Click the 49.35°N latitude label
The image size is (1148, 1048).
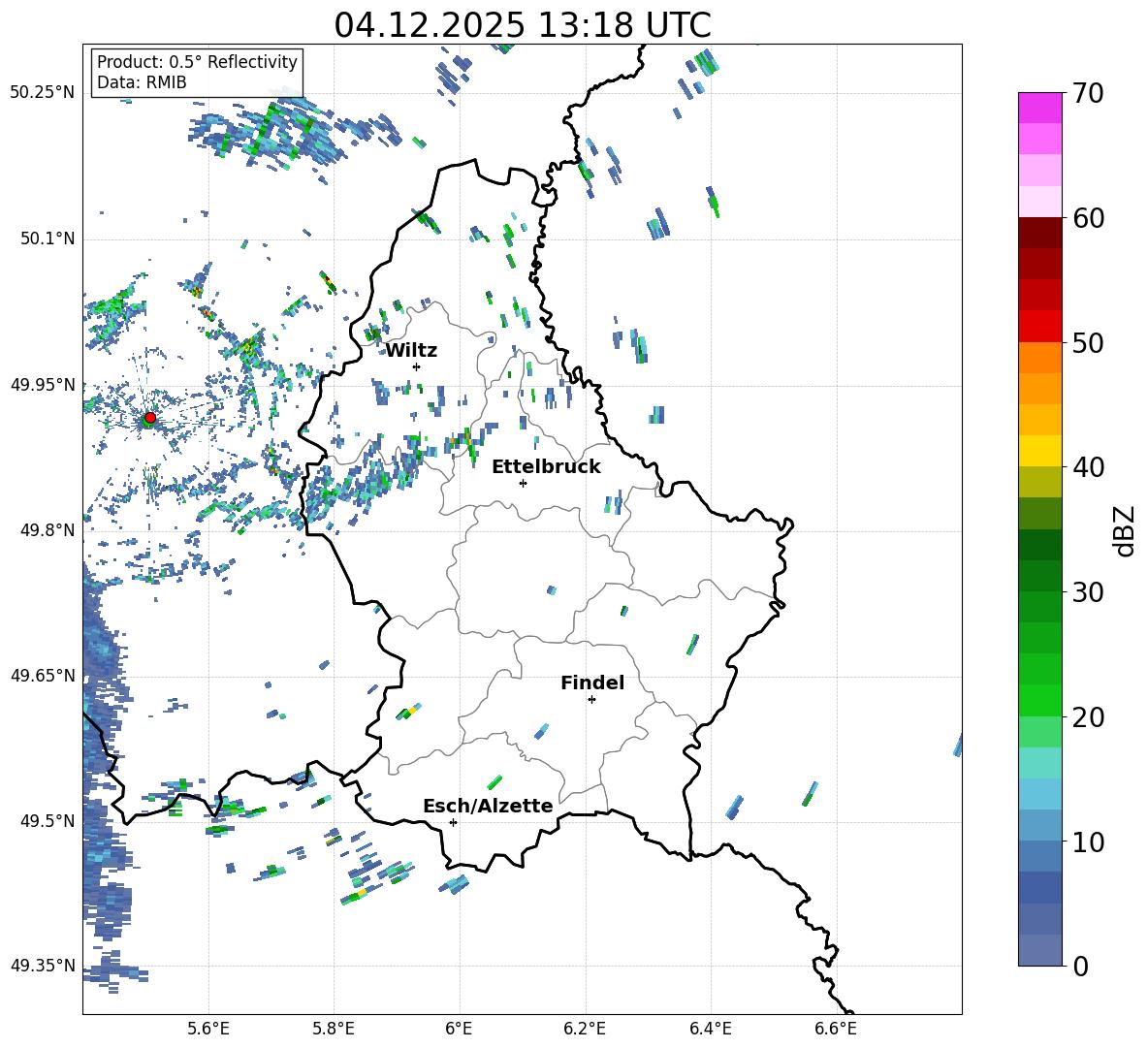tap(43, 966)
